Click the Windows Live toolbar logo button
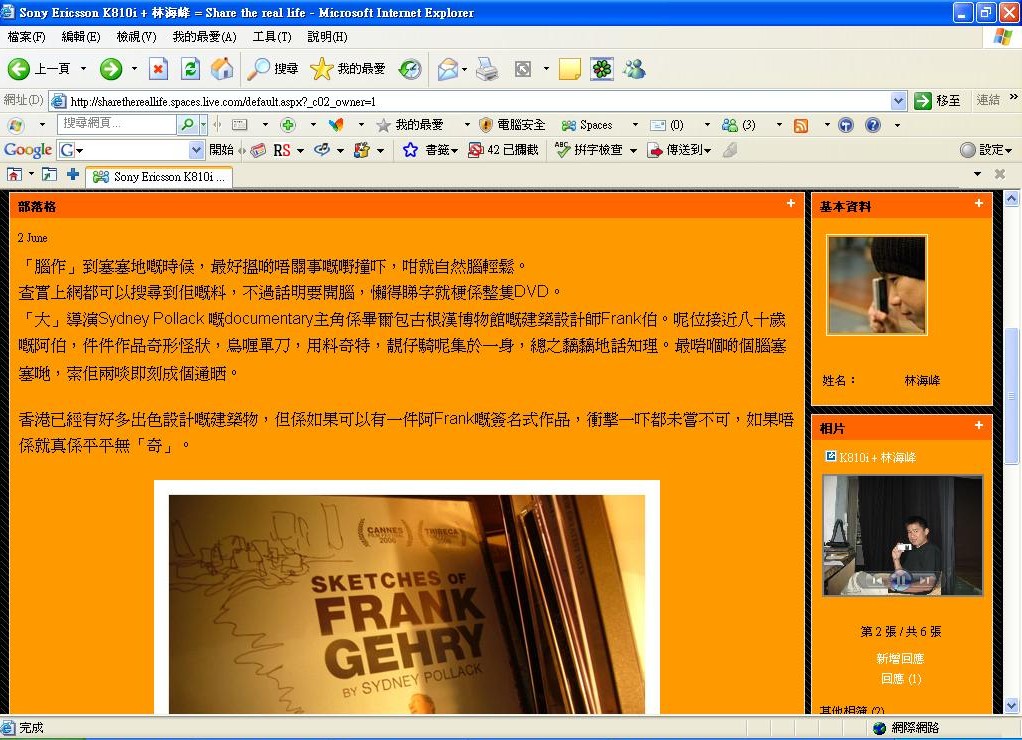This screenshot has width=1022, height=740. (15, 124)
